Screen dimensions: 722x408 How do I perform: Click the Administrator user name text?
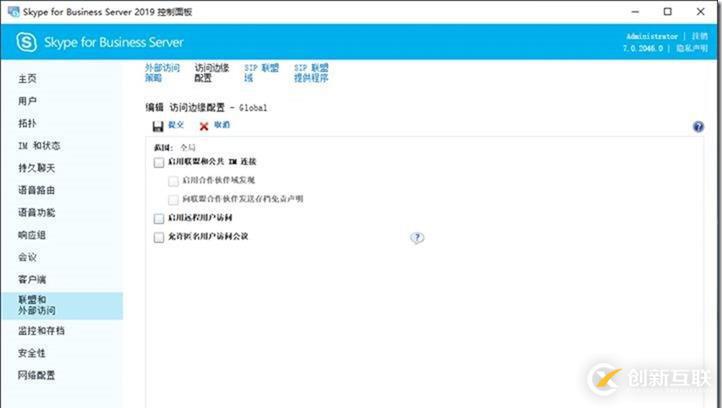tap(652, 36)
